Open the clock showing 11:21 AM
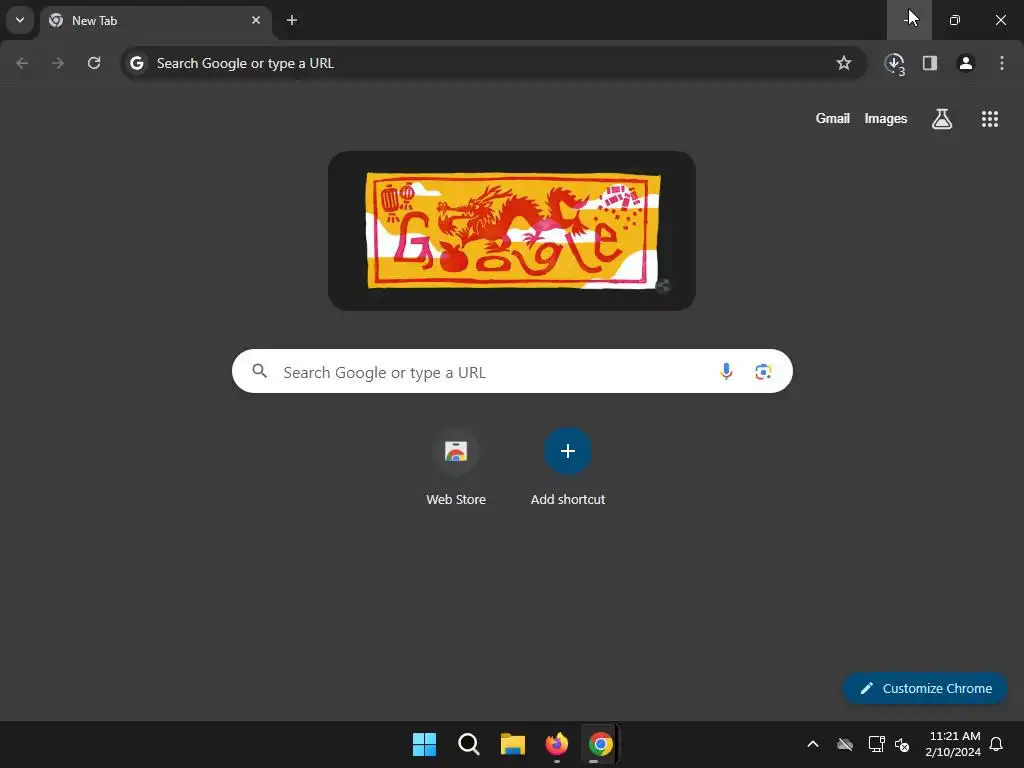Viewport: 1024px width, 768px height. point(953,744)
